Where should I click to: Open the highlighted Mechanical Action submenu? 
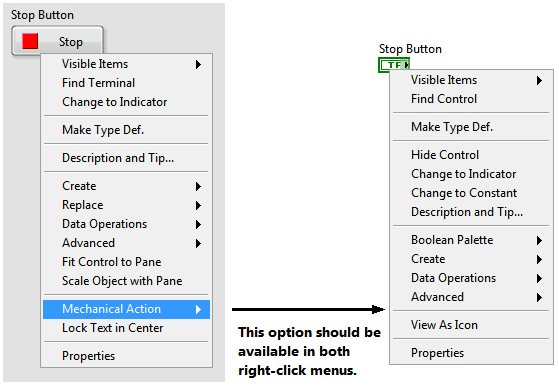[127, 309]
